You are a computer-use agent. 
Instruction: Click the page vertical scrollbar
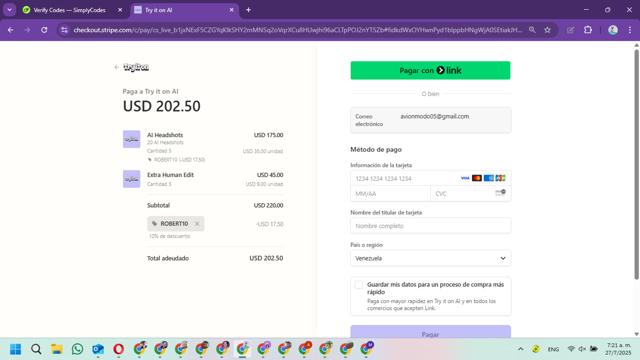click(636, 163)
